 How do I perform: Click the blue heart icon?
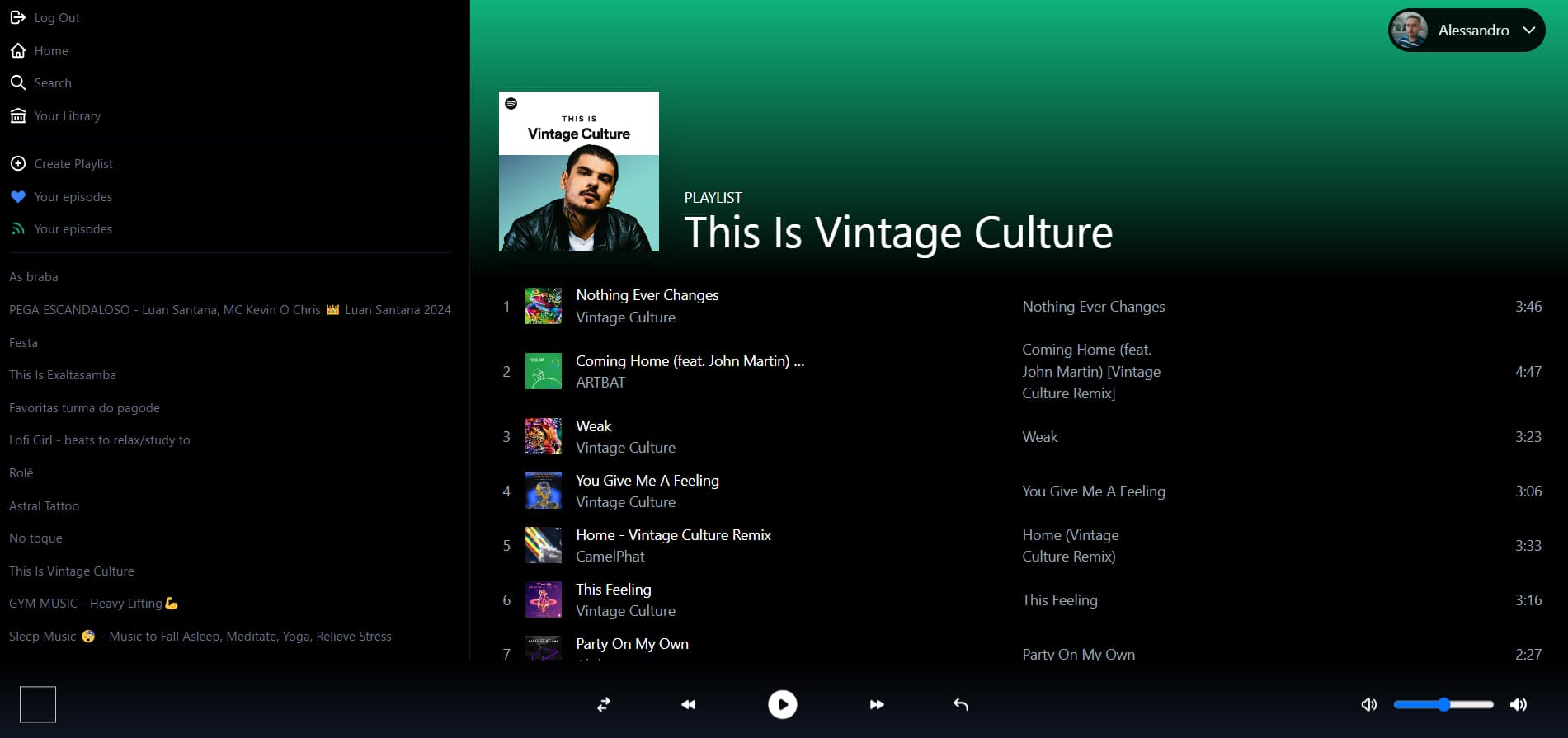pyautogui.click(x=17, y=196)
